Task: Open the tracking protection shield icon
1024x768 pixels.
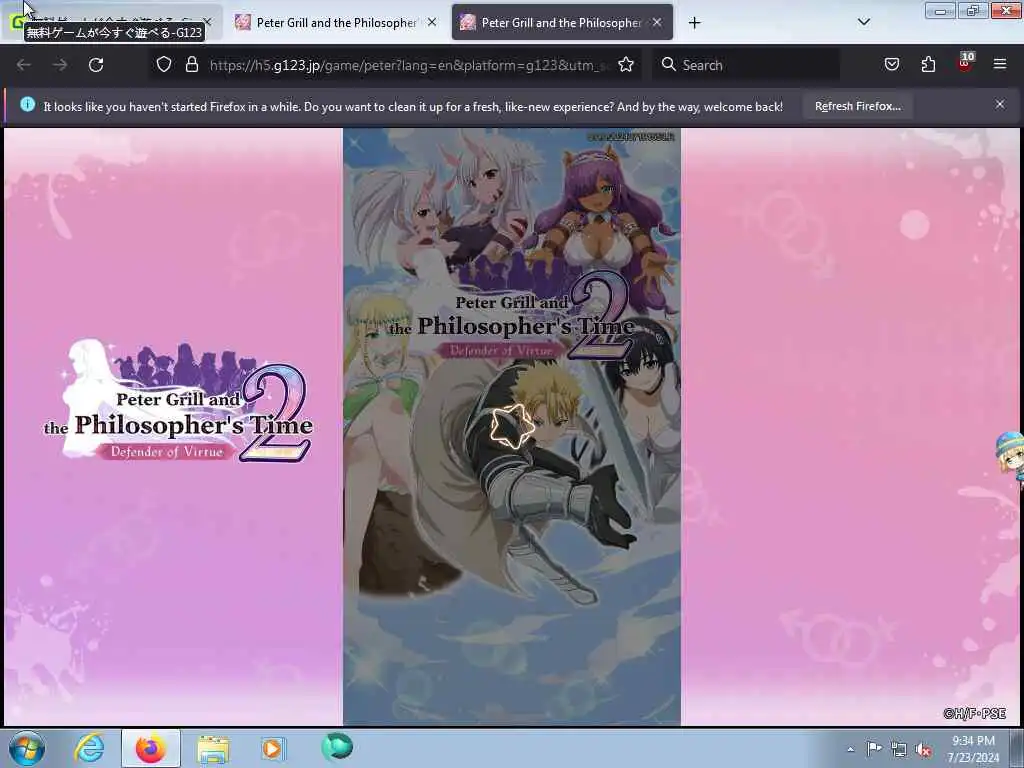Action: (x=164, y=64)
